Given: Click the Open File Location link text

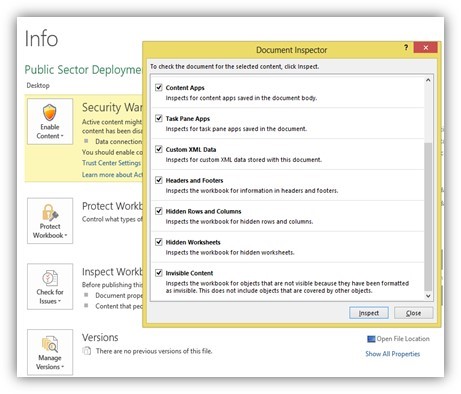Looking at the screenshot, I should [x=403, y=339].
